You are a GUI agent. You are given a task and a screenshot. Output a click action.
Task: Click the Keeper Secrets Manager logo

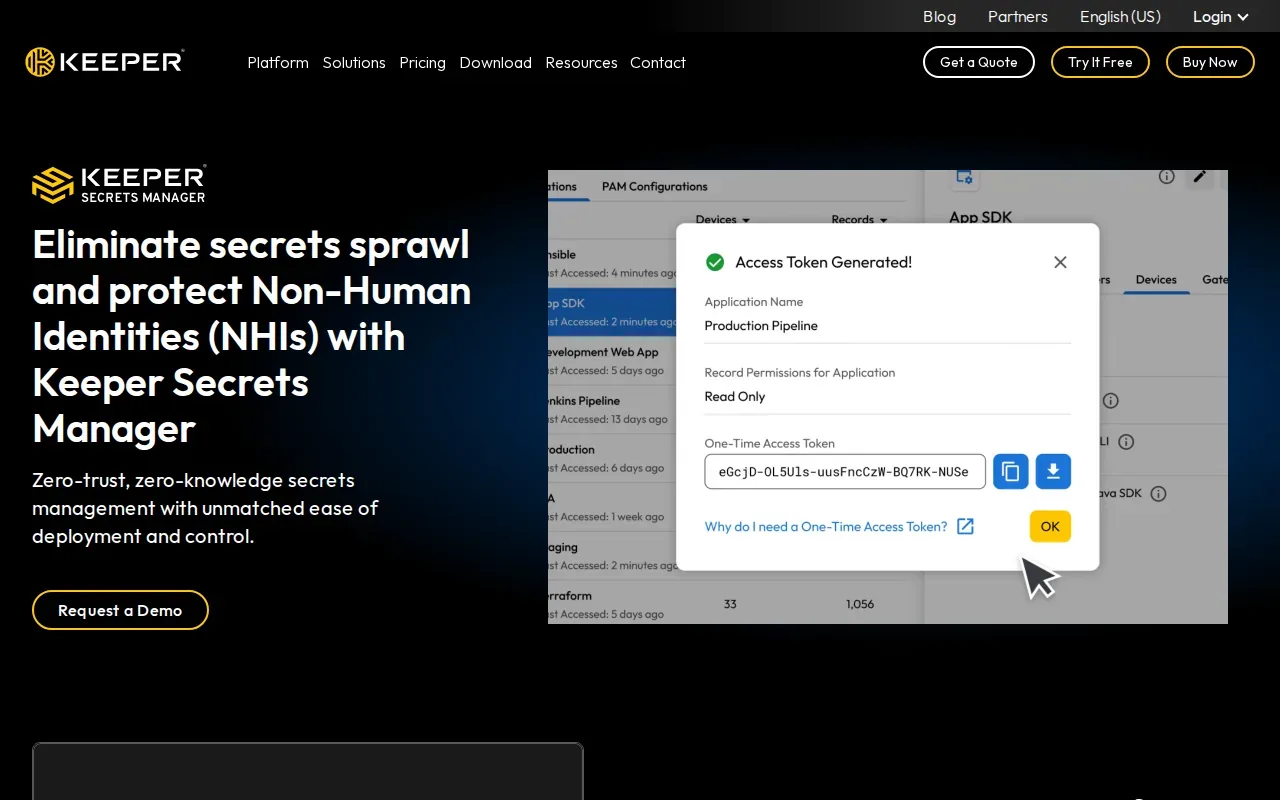[x=119, y=184]
